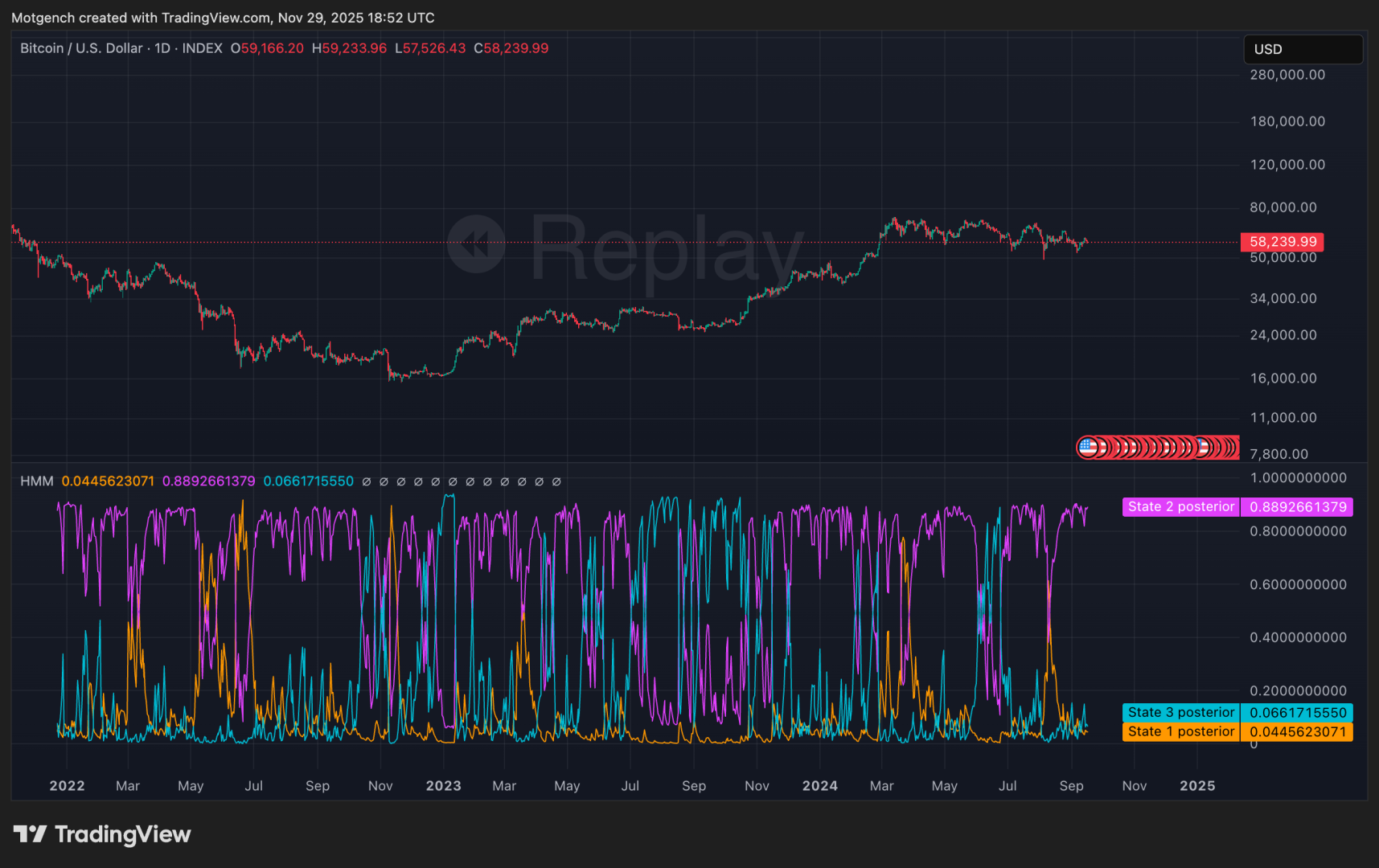Viewport: 1379px width, 868px height.
Task: Click the 2024 label on the time axis
Action: pyautogui.click(x=819, y=786)
